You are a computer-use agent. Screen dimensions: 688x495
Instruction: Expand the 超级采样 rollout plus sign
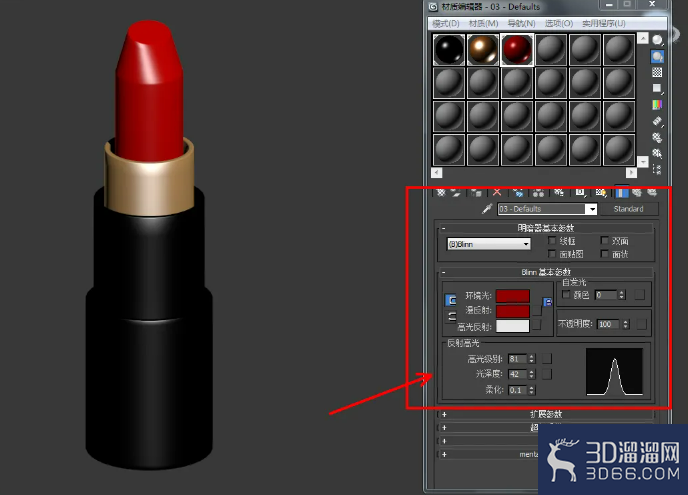click(x=444, y=427)
